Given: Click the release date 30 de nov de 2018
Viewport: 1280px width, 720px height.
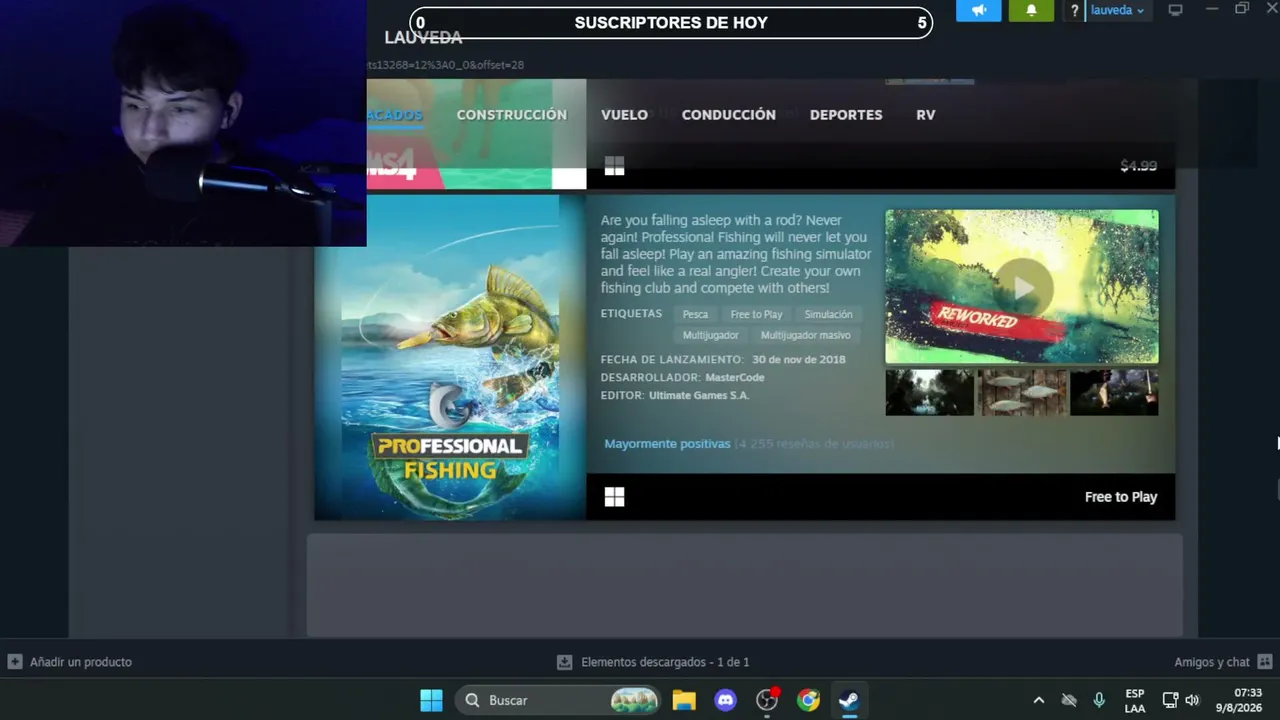Looking at the screenshot, I should click(798, 359).
